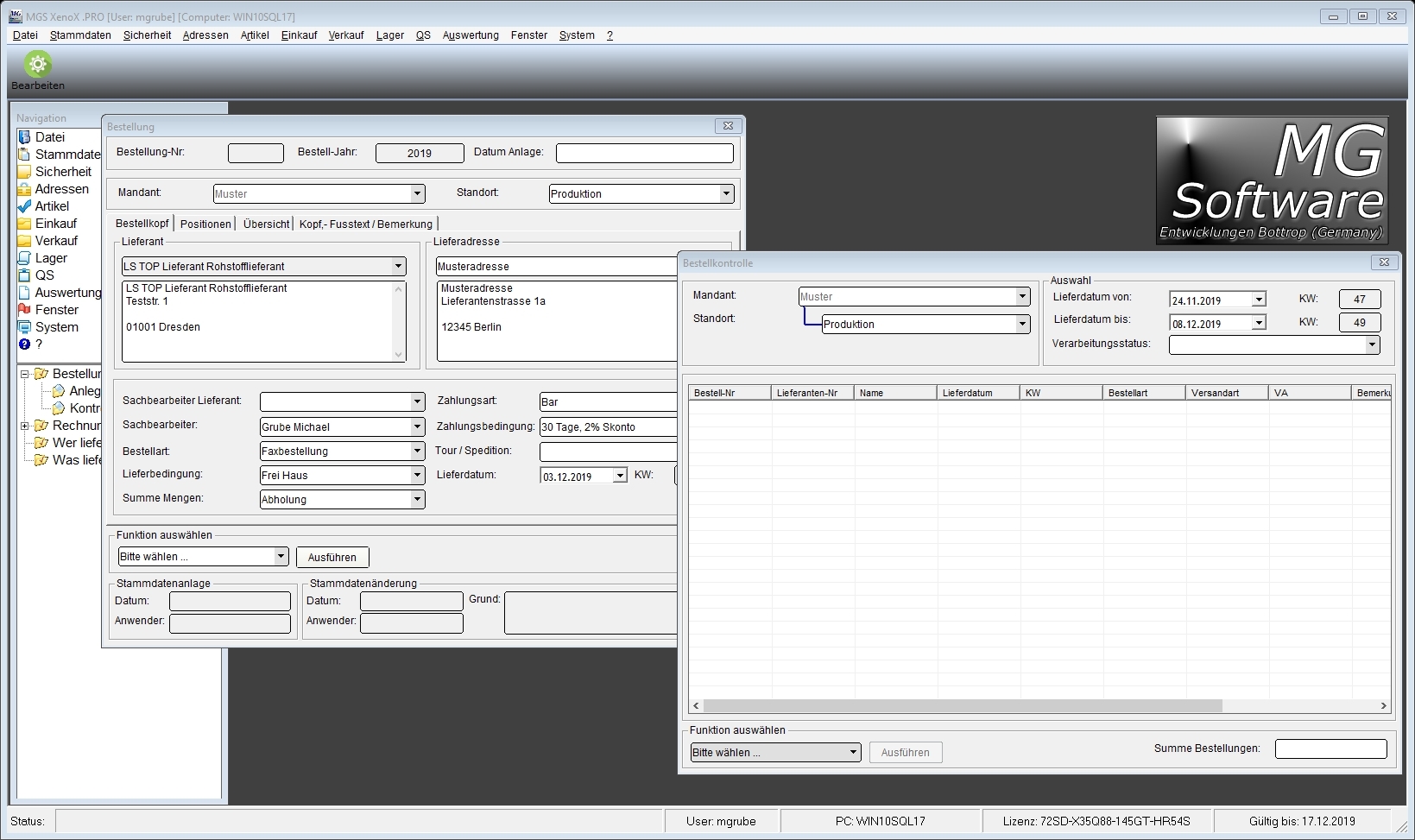
Task: Click the Ausführen button in Bestellung window
Action: click(x=332, y=558)
